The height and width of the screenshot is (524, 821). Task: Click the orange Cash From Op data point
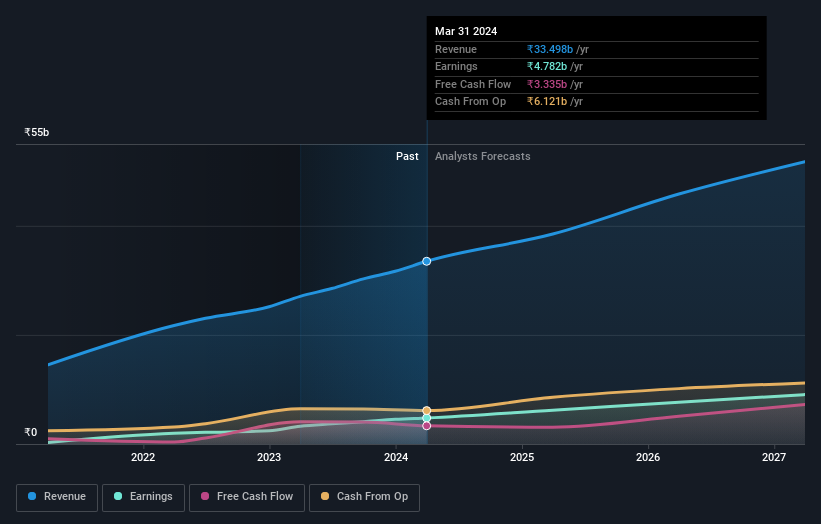[x=427, y=410]
